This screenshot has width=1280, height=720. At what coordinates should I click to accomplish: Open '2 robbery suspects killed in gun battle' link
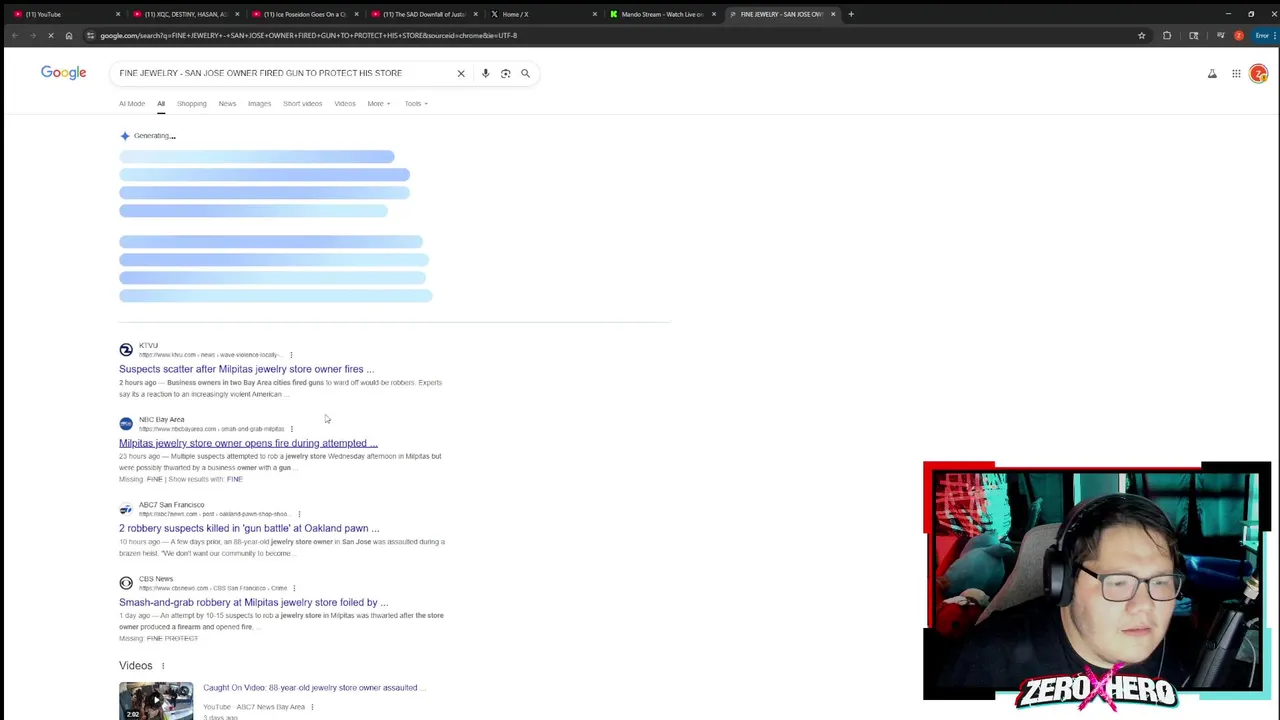click(249, 528)
